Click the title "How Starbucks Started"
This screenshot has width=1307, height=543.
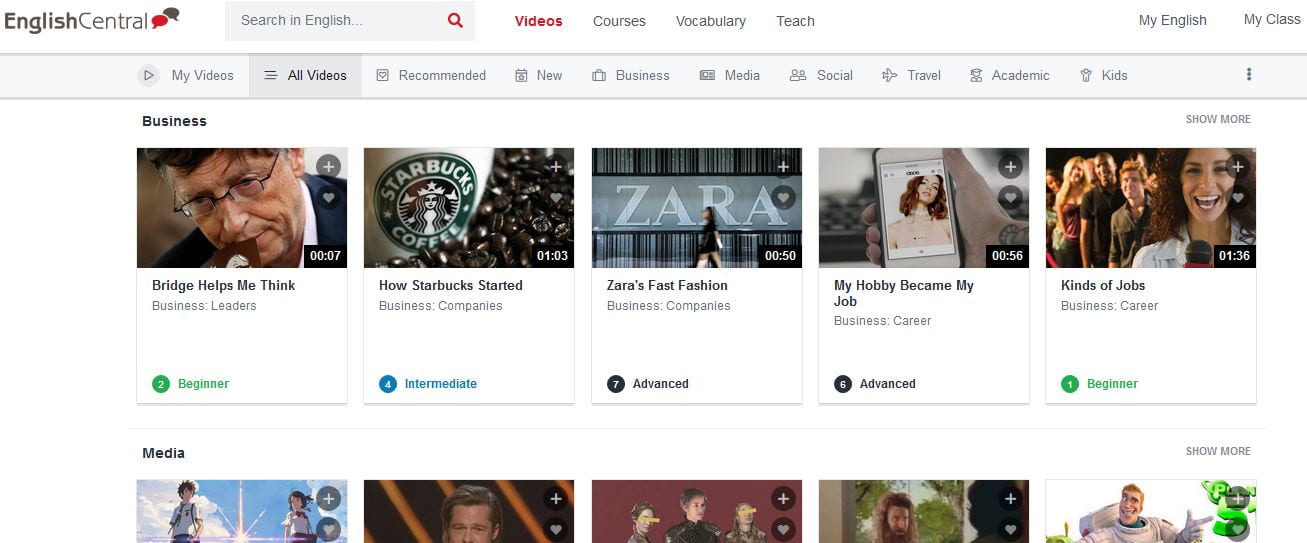tap(451, 285)
